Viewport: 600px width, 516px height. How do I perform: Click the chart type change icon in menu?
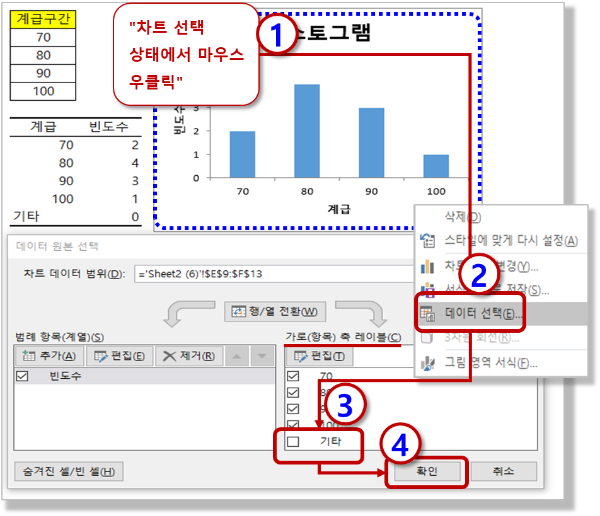pyautogui.click(x=427, y=266)
